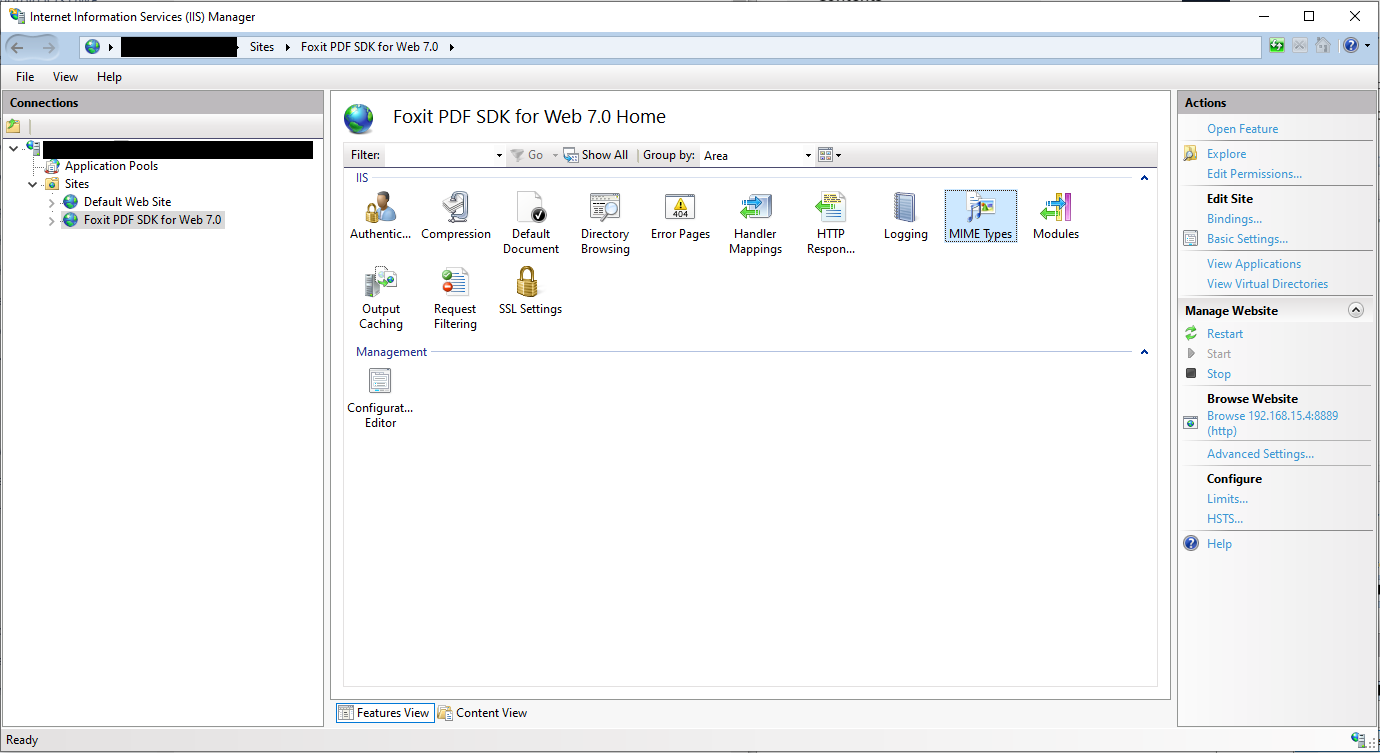Switch to Content View tab
This screenshot has width=1380, height=753.
pos(482,713)
